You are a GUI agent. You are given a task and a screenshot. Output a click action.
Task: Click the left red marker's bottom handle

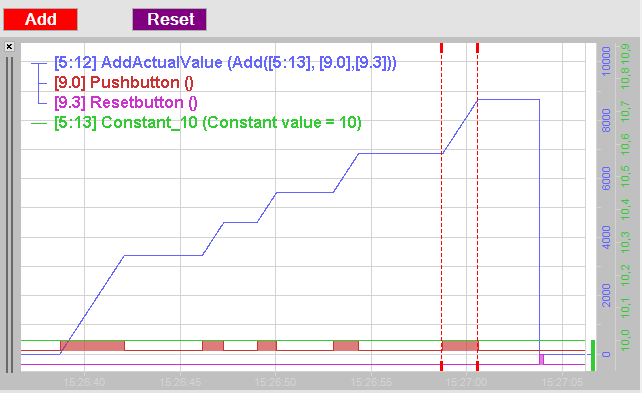[441, 366]
